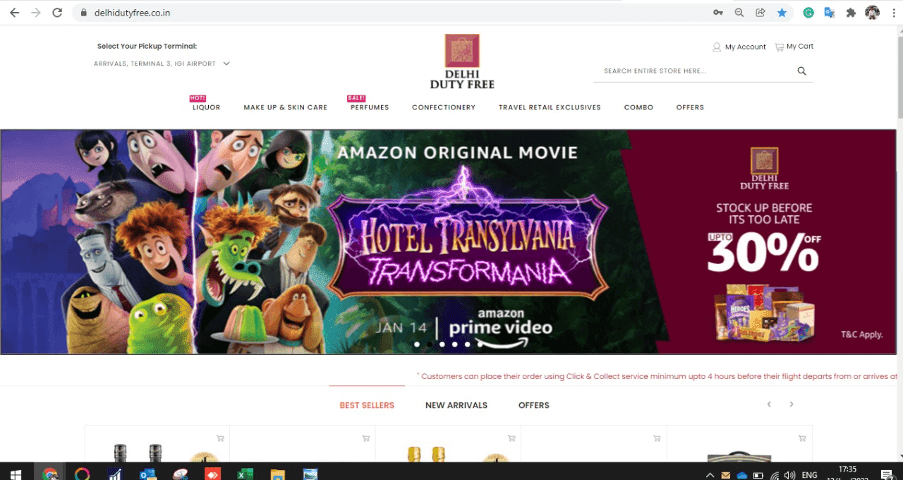Go back with the browser back arrow
The height and width of the screenshot is (480, 904).
14,13
